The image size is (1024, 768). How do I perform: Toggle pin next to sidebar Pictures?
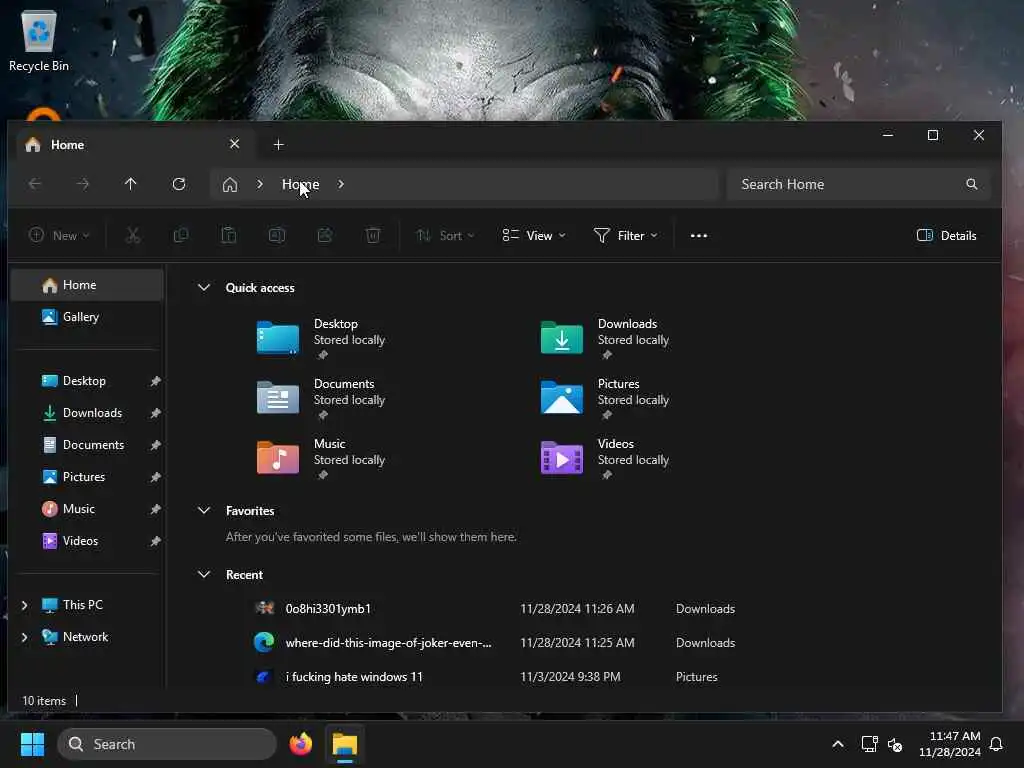pos(155,477)
